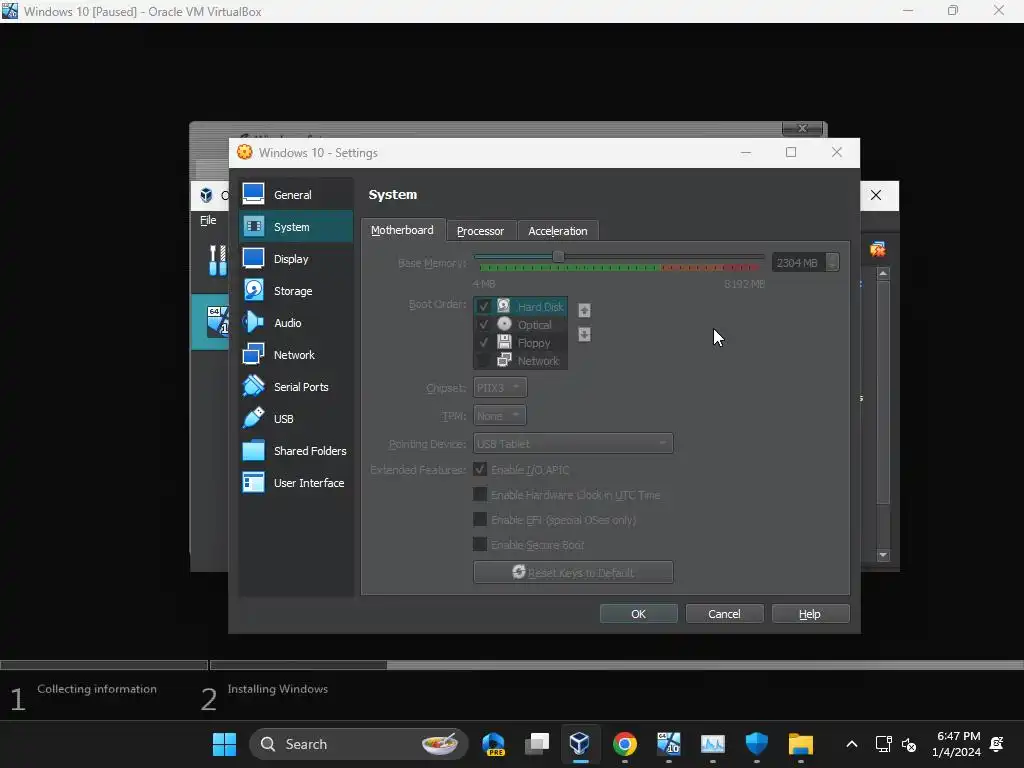The width and height of the screenshot is (1024, 768).
Task: Open the File menu in VirtualBox Manager
Action: (x=208, y=220)
